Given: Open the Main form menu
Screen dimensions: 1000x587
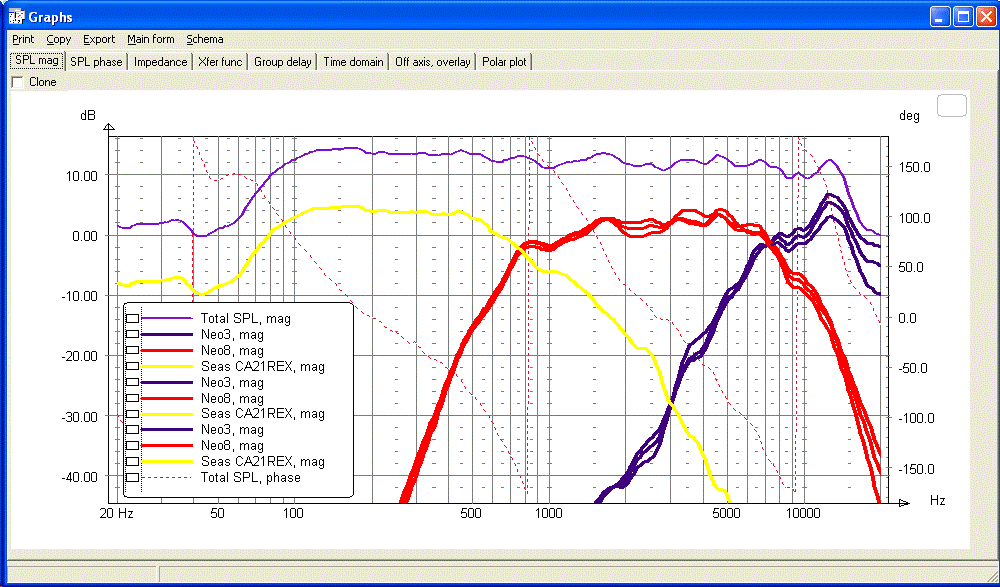Looking at the screenshot, I should click(151, 40).
